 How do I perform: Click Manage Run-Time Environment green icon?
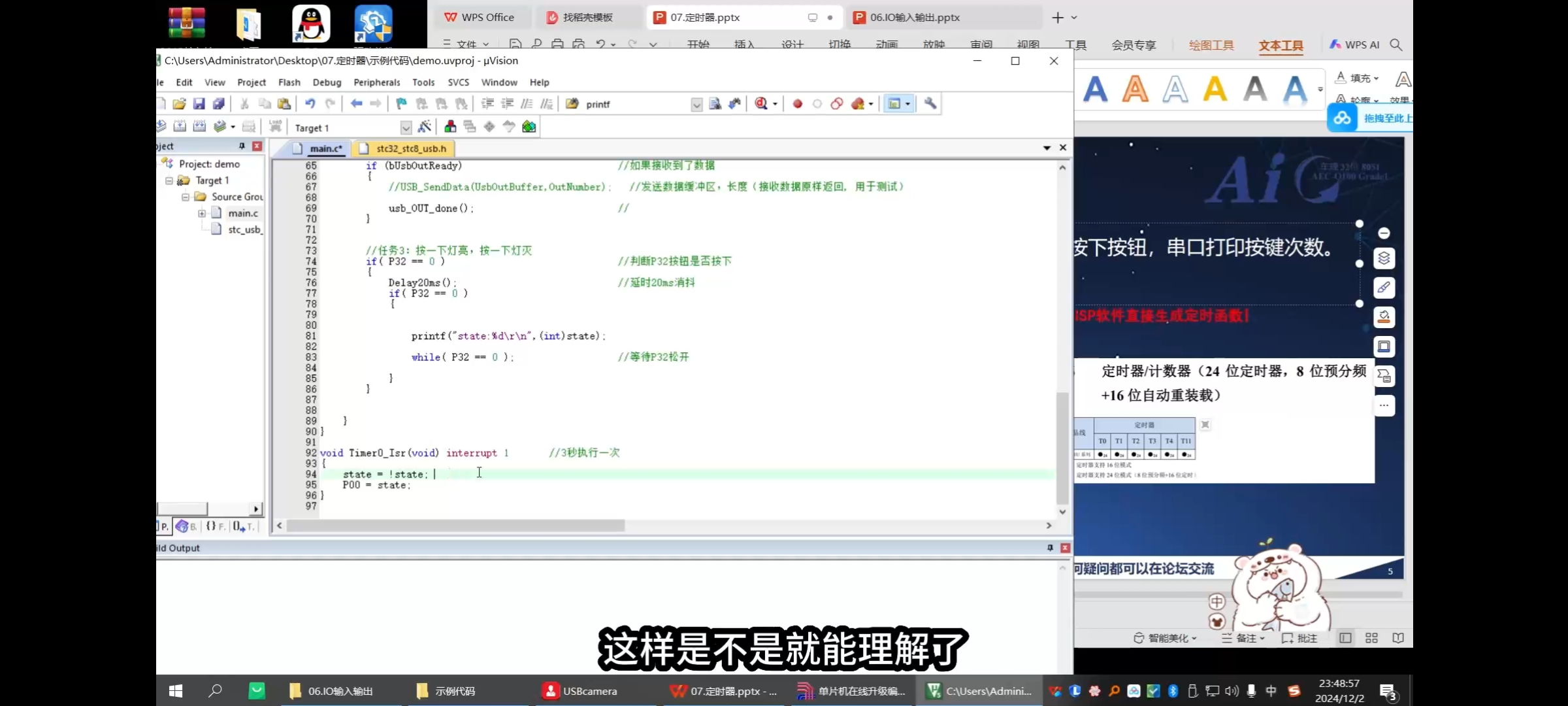[x=529, y=127]
